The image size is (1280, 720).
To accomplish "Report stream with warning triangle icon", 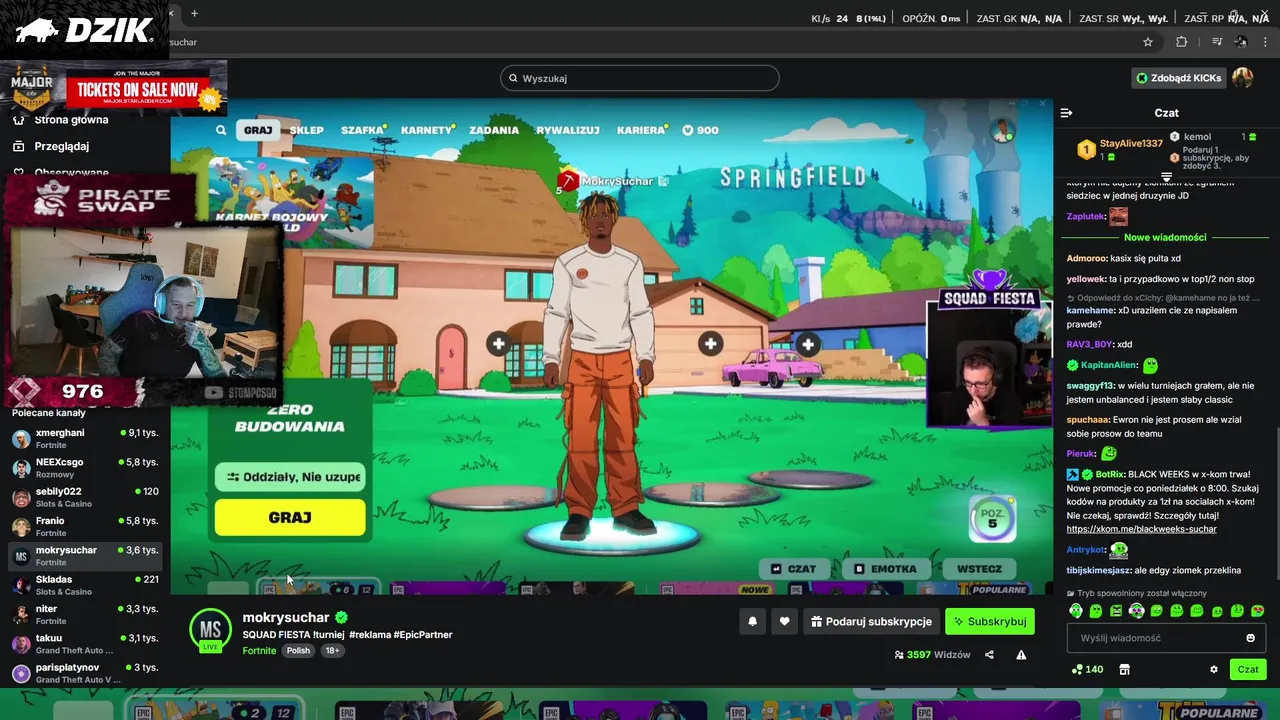I will [1021, 655].
